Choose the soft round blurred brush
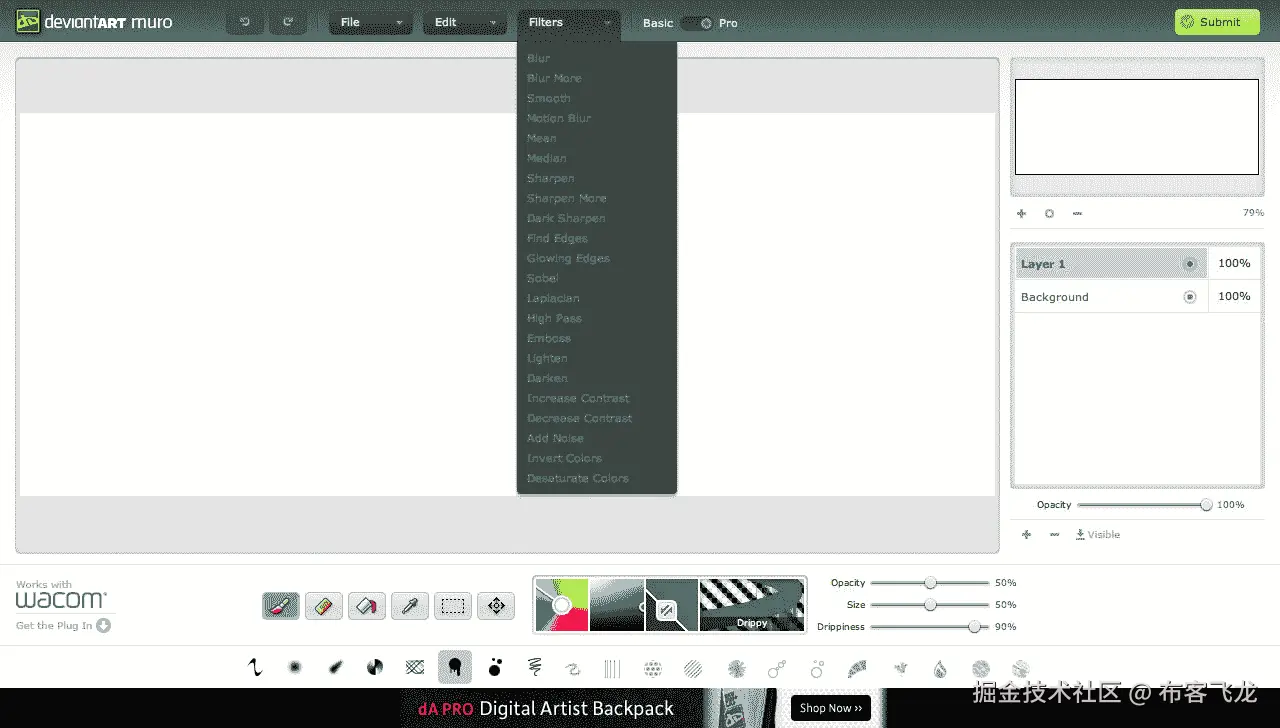 click(x=295, y=667)
